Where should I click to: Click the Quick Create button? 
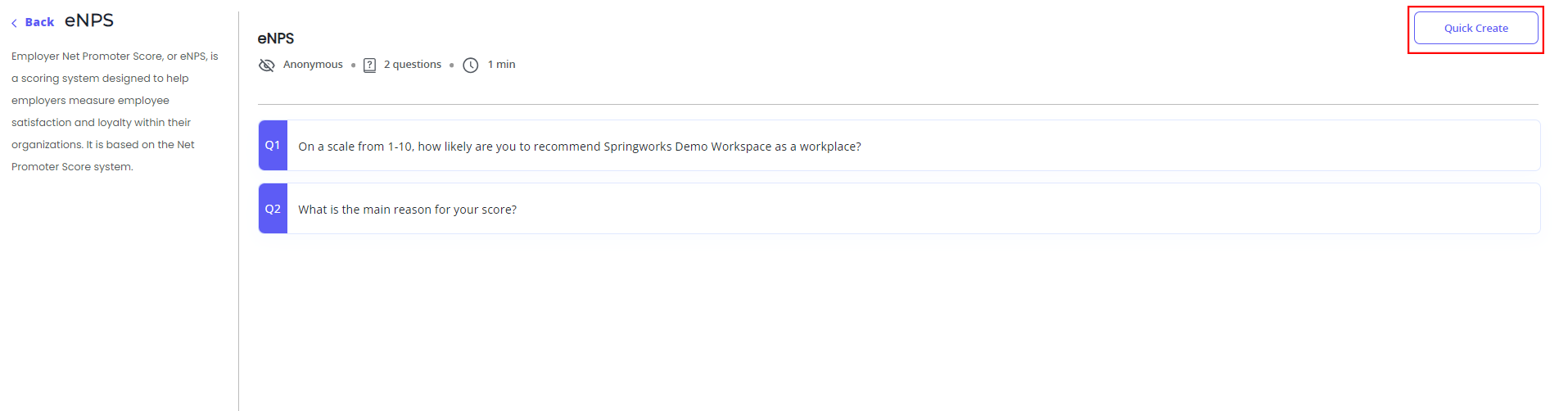tap(1475, 28)
